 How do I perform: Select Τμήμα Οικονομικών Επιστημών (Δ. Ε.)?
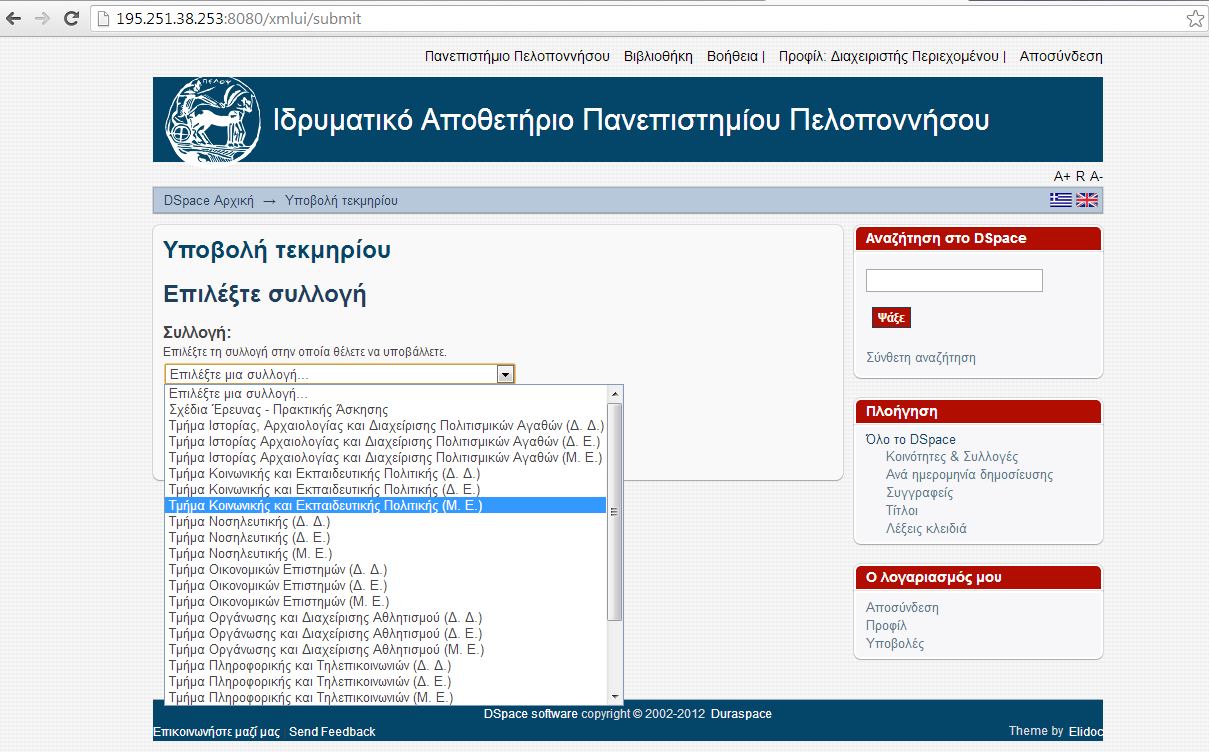click(x=386, y=586)
